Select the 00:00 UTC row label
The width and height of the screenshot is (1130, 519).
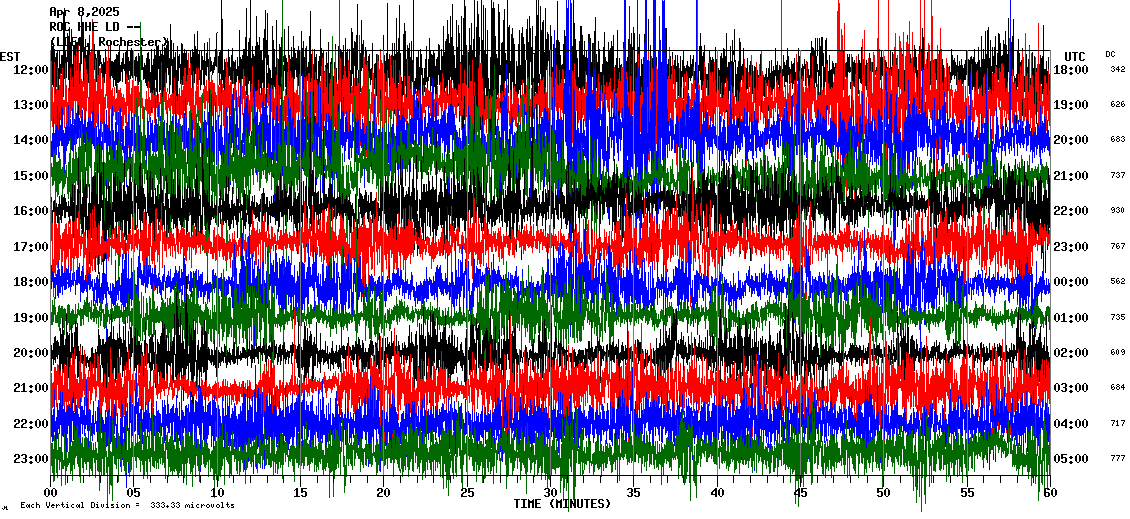click(1071, 282)
